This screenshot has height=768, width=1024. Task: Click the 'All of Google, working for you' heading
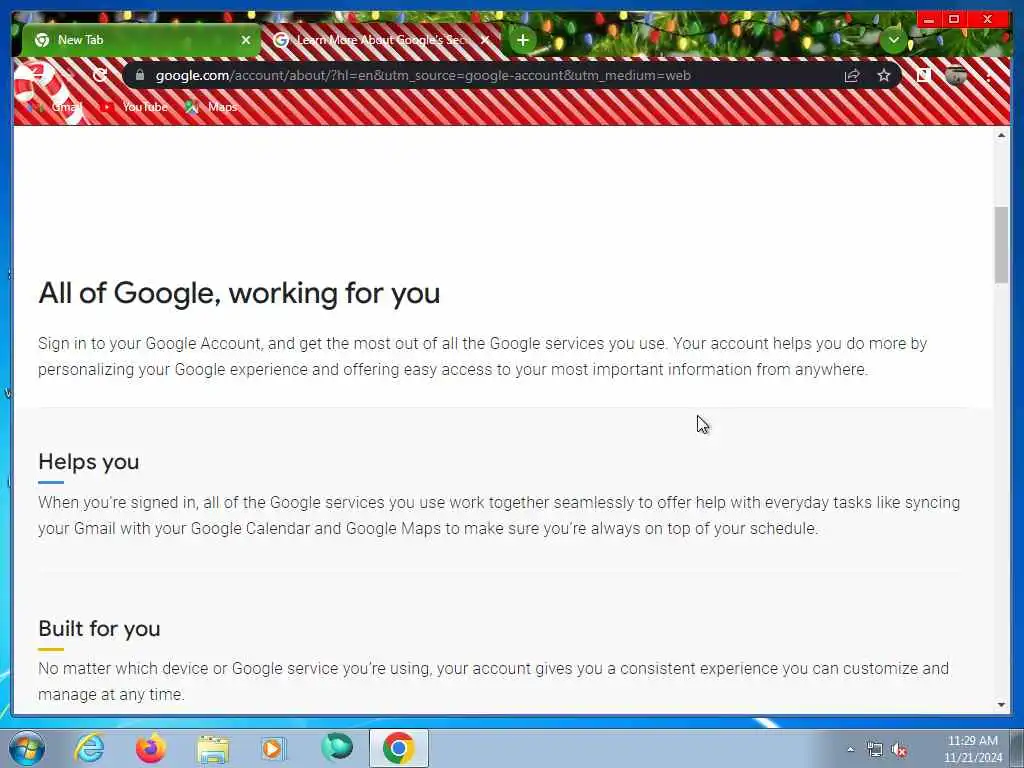click(x=239, y=293)
